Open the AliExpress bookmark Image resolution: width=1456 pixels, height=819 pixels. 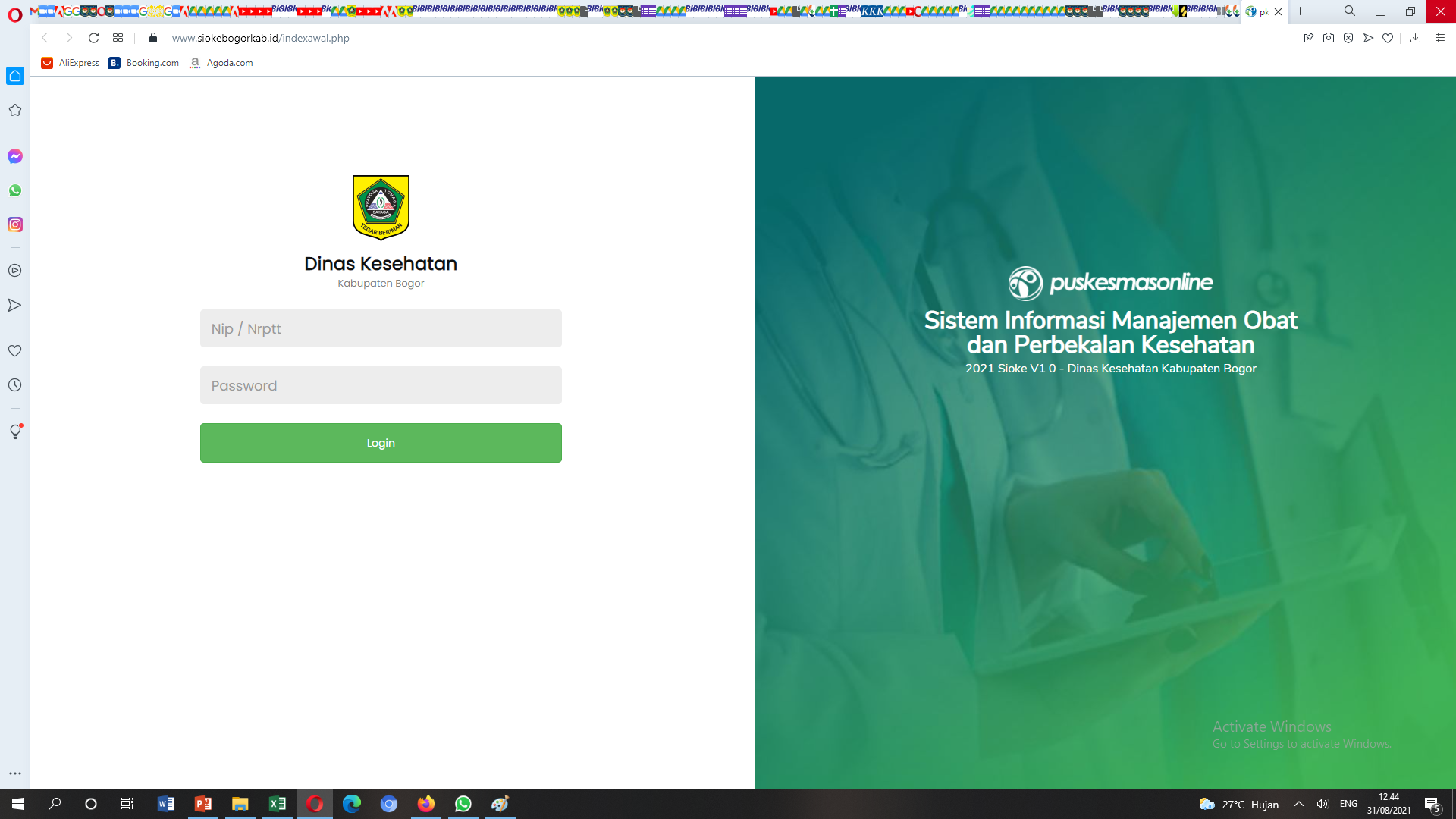point(70,63)
